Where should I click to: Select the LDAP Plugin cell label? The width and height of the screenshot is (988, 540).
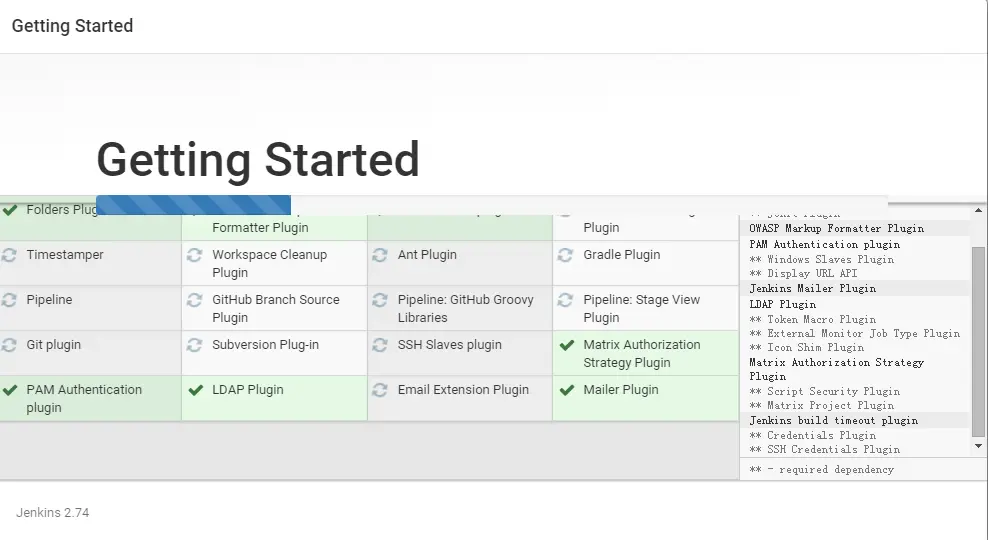[x=248, y=390]
